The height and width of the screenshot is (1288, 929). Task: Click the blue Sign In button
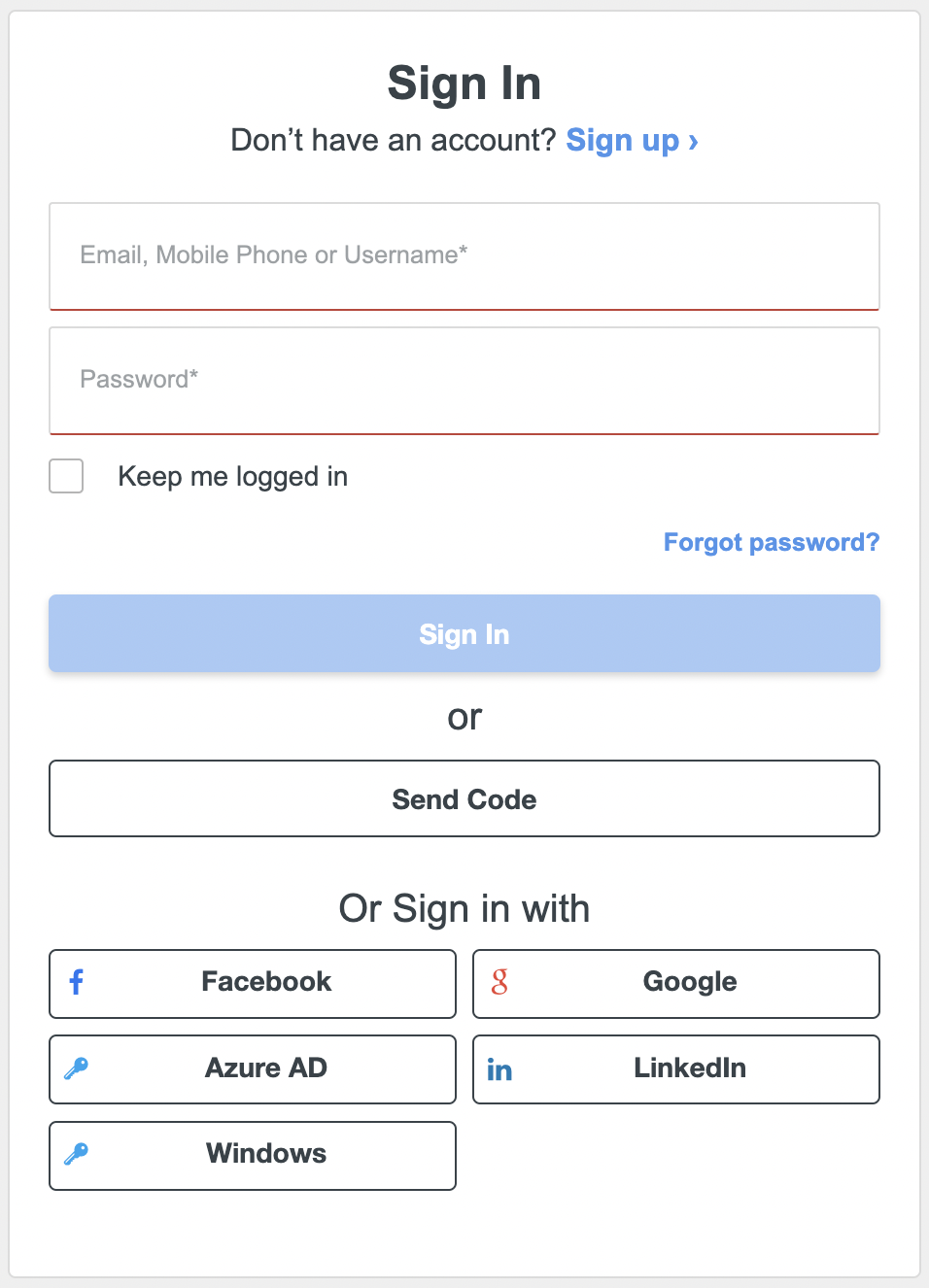pos(464,633)
